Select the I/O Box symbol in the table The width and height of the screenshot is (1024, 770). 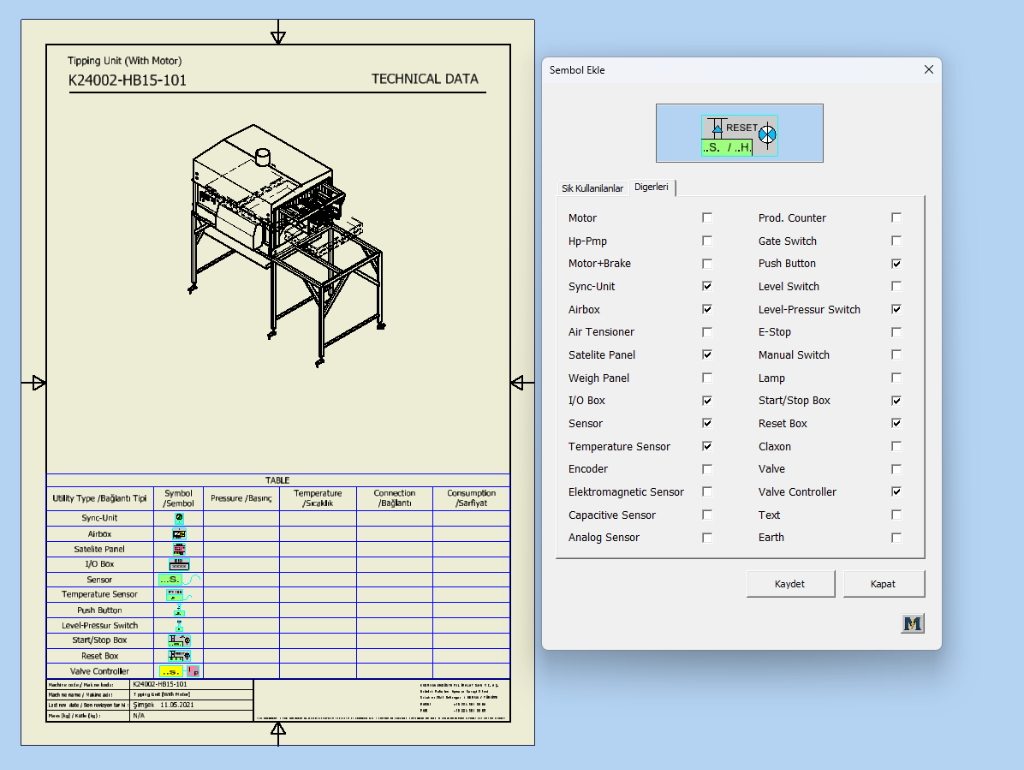179,564
